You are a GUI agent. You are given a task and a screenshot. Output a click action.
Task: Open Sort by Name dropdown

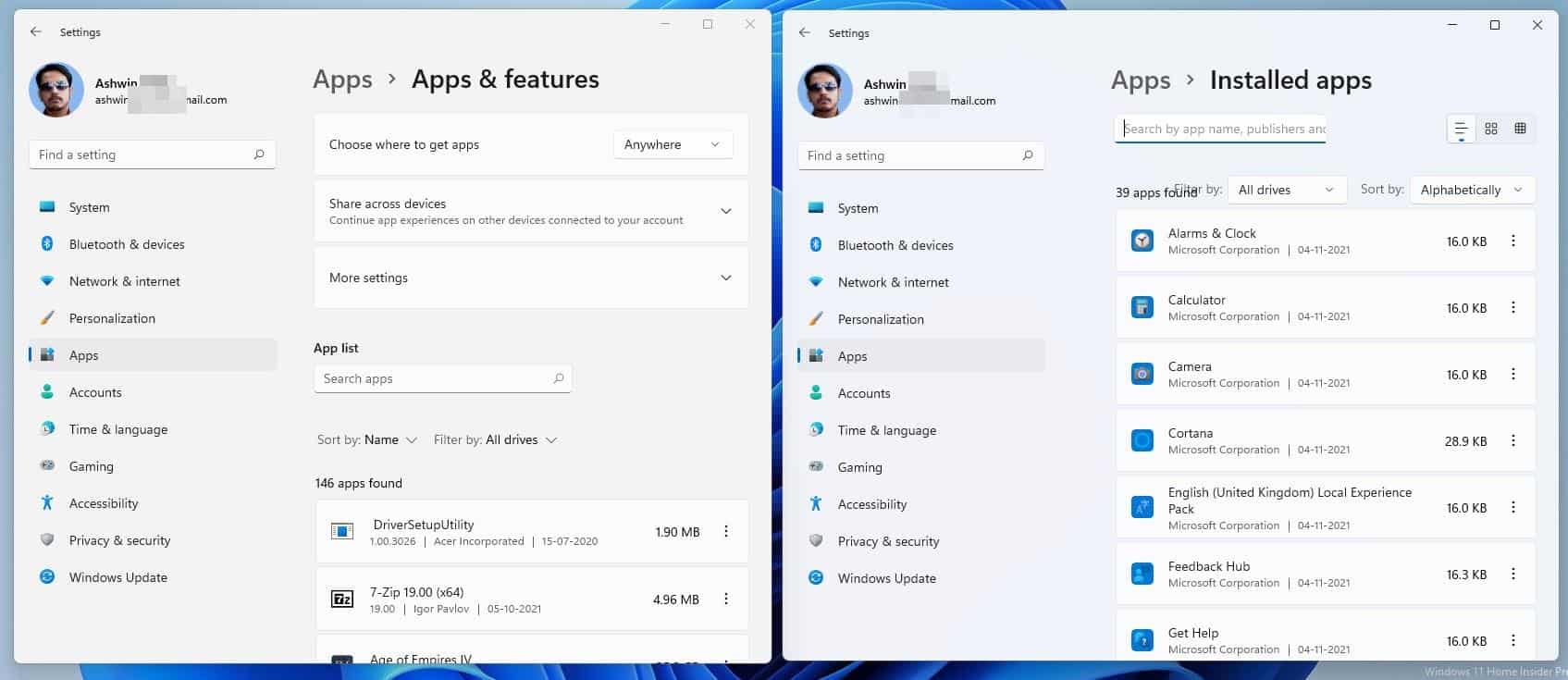click(367, 439)
